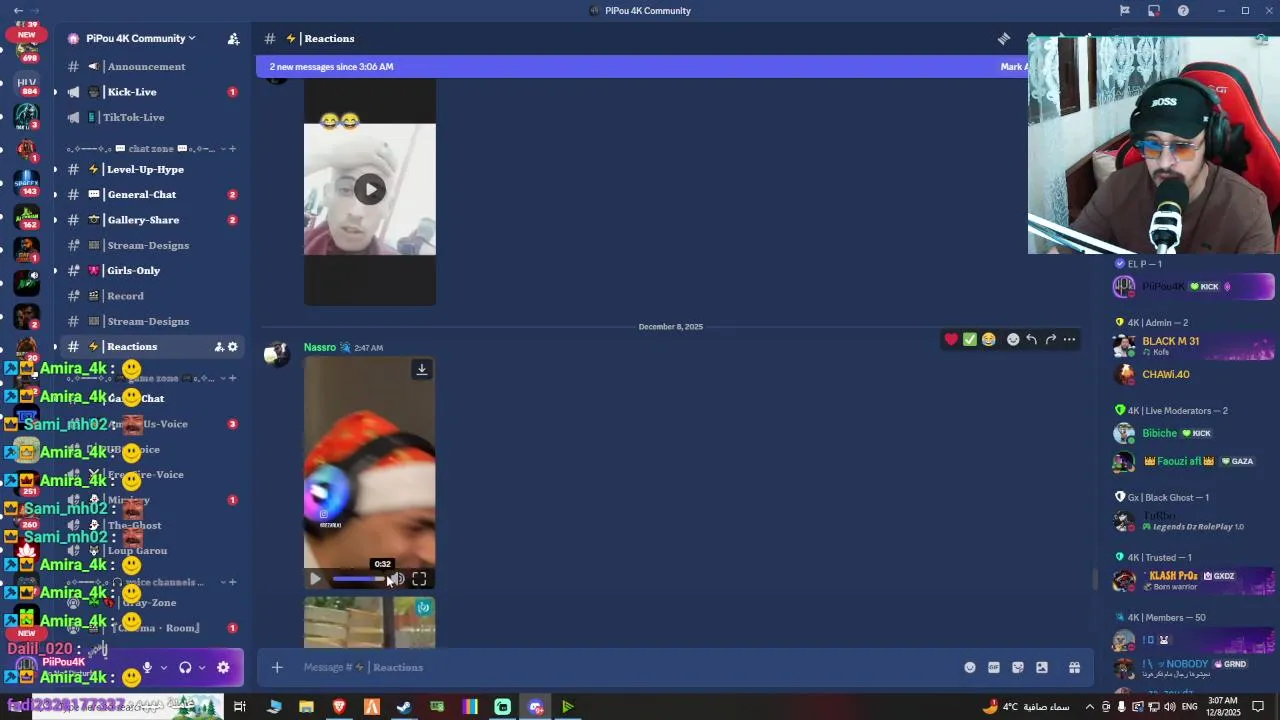Image resolution: width=1280 pixels, height=720 pixels.
Task: Add heart reaction to Nassro's message
Action: (x=951, y=339)
